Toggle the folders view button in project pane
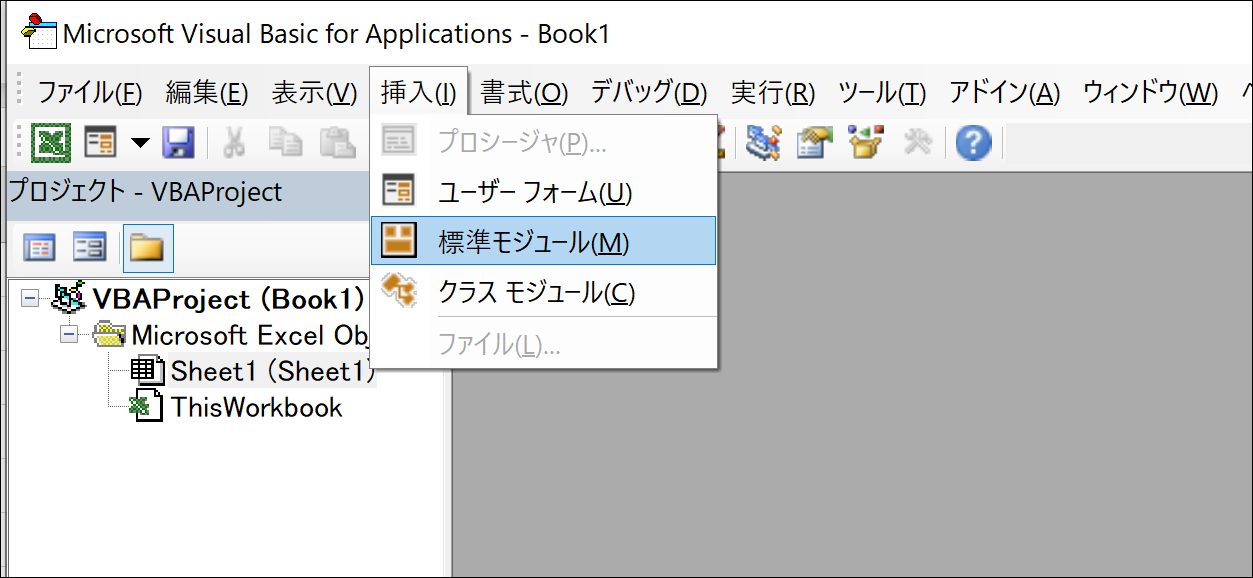This screenshot has width=1253, height=578. [148, 248]
